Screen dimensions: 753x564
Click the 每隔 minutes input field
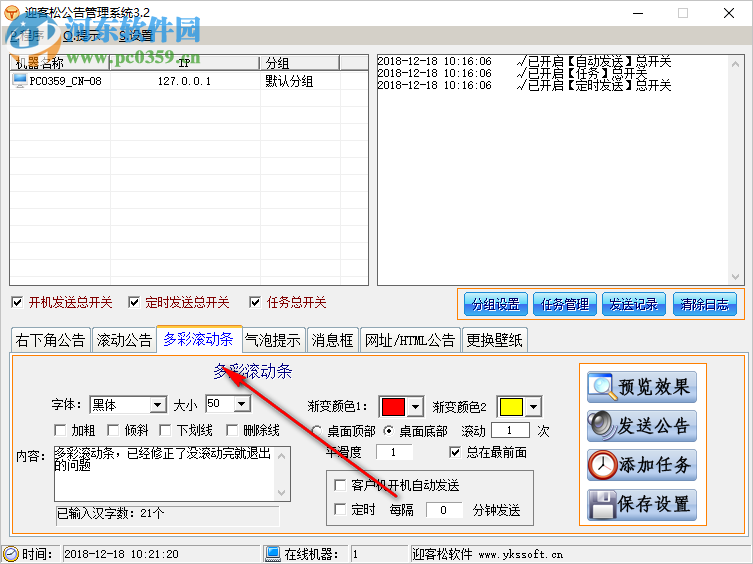point(444,510)
